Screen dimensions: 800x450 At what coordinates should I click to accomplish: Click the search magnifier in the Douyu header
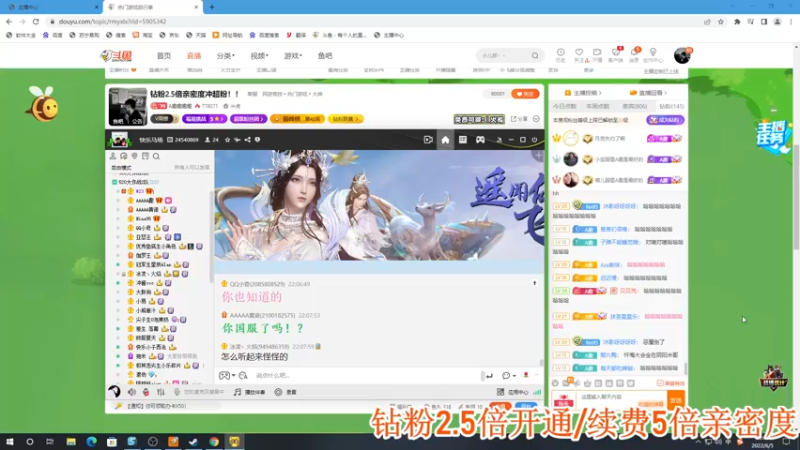[535, 56]
